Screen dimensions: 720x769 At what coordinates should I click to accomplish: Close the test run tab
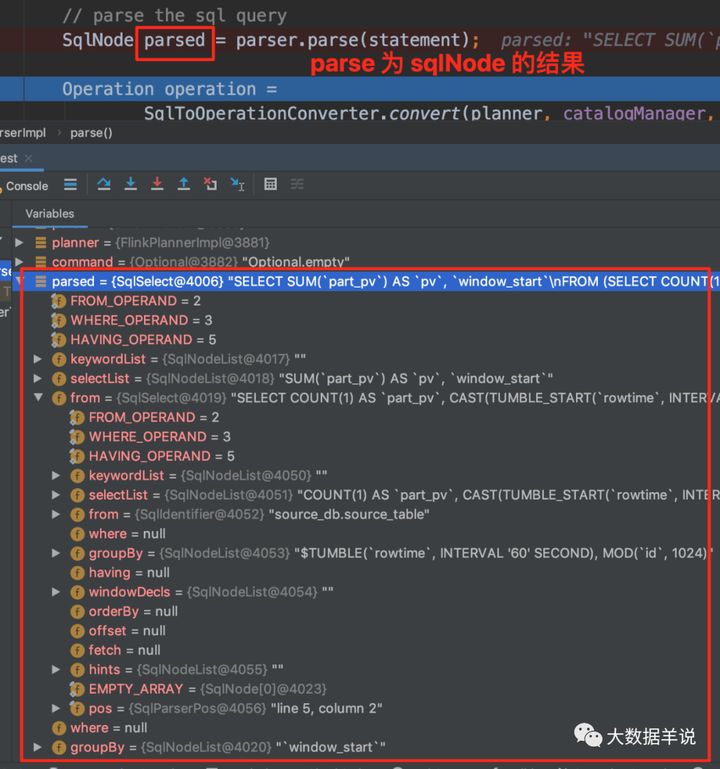coord(28,158)
